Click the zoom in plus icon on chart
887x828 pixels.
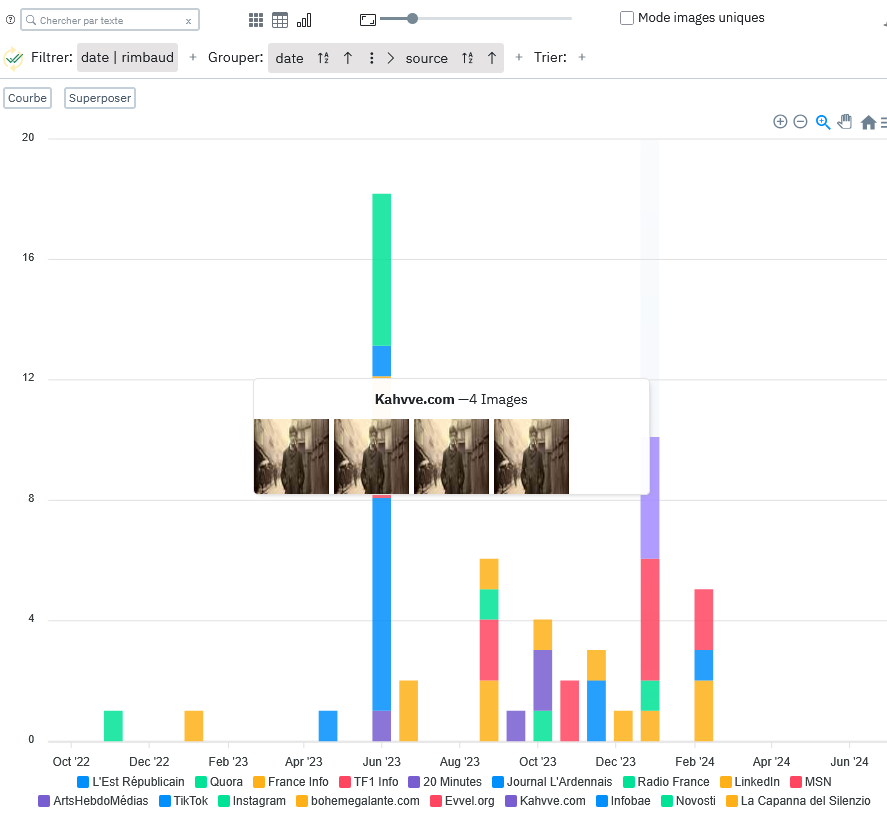click(x=780, y=122)
